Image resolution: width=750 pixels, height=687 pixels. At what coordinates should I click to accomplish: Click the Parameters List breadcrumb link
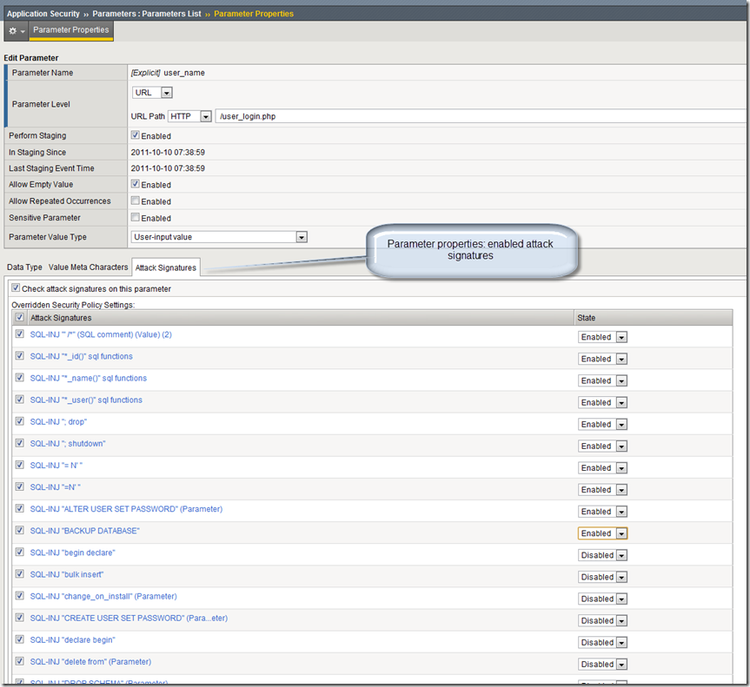[161, 13]
